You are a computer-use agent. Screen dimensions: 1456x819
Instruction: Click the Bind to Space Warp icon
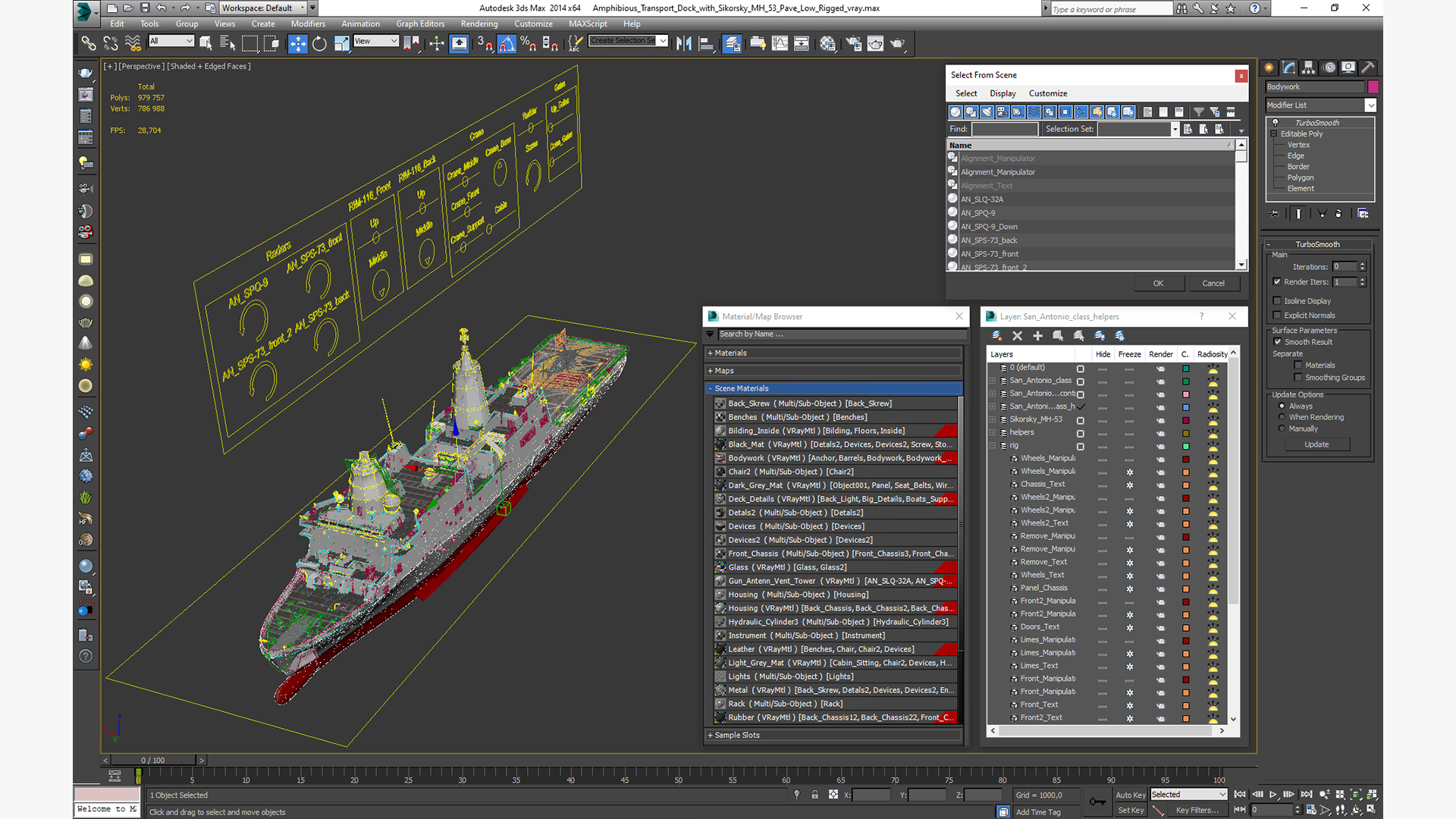(133, 44)
